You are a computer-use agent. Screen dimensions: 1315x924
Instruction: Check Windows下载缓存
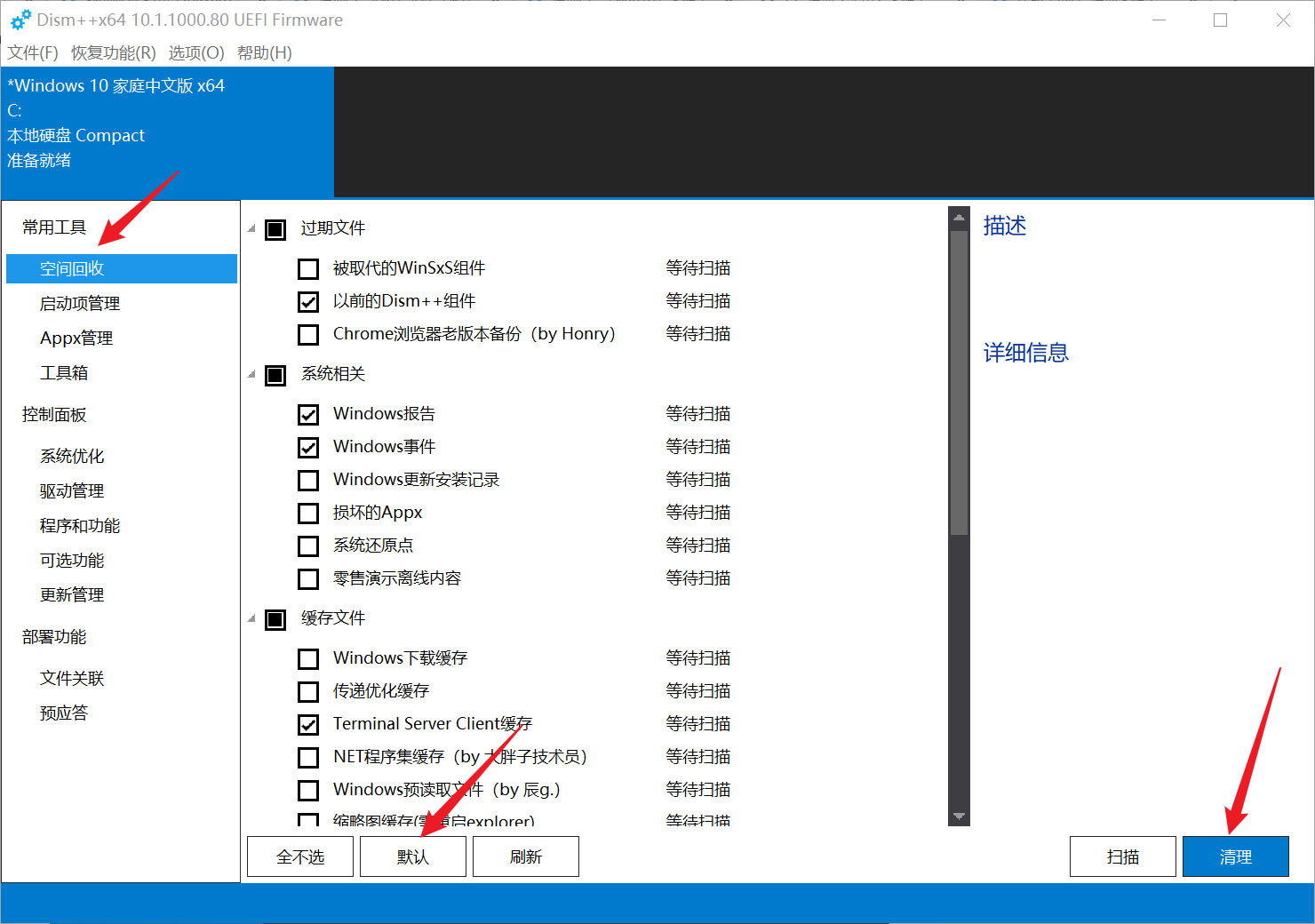[x=308, y=659]
